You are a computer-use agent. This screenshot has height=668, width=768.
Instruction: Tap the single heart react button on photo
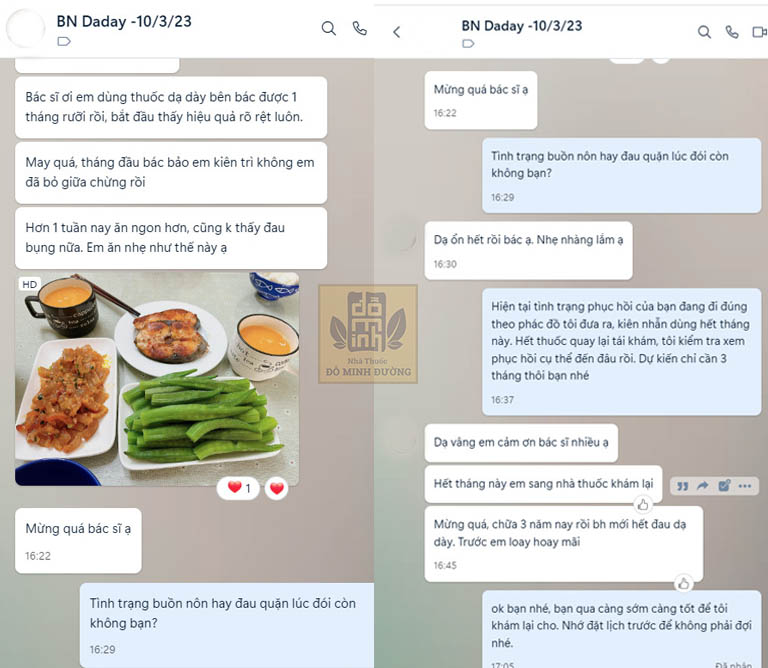pos(277,488)
